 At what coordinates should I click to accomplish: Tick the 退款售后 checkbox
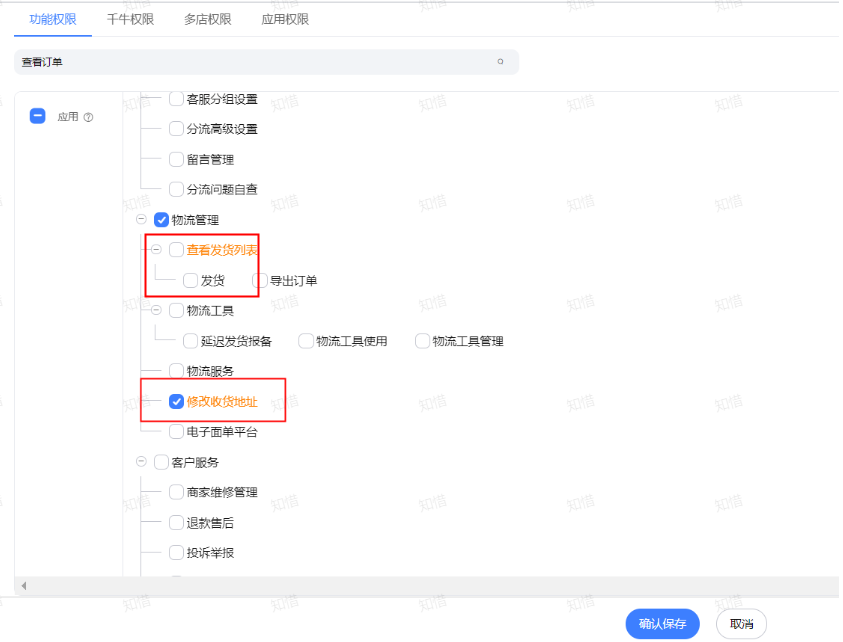pos(176,523)
